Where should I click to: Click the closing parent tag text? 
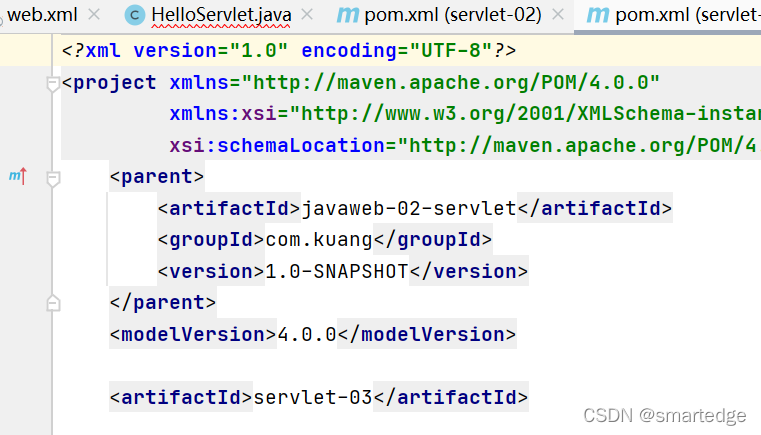click(x=163, y=303)
